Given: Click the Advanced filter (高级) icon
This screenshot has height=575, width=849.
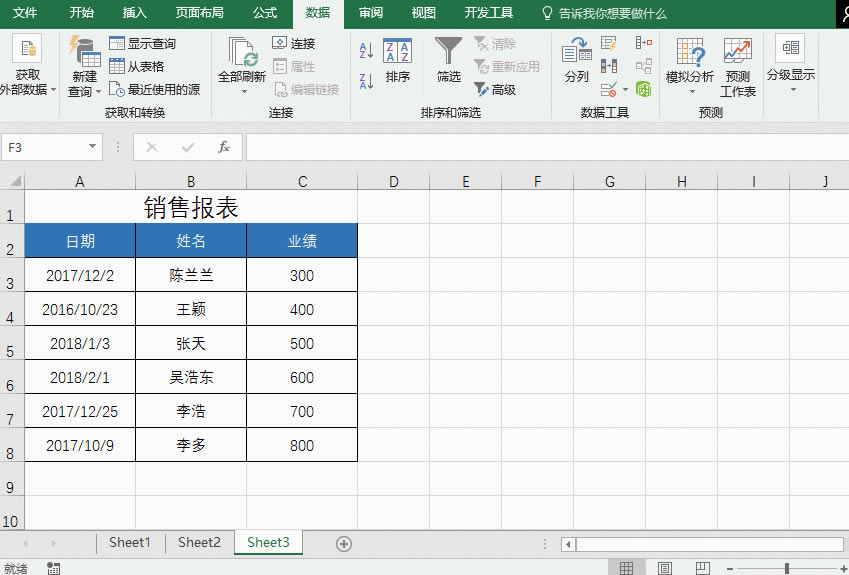Looking at the screenshot, I should [482, 90].
